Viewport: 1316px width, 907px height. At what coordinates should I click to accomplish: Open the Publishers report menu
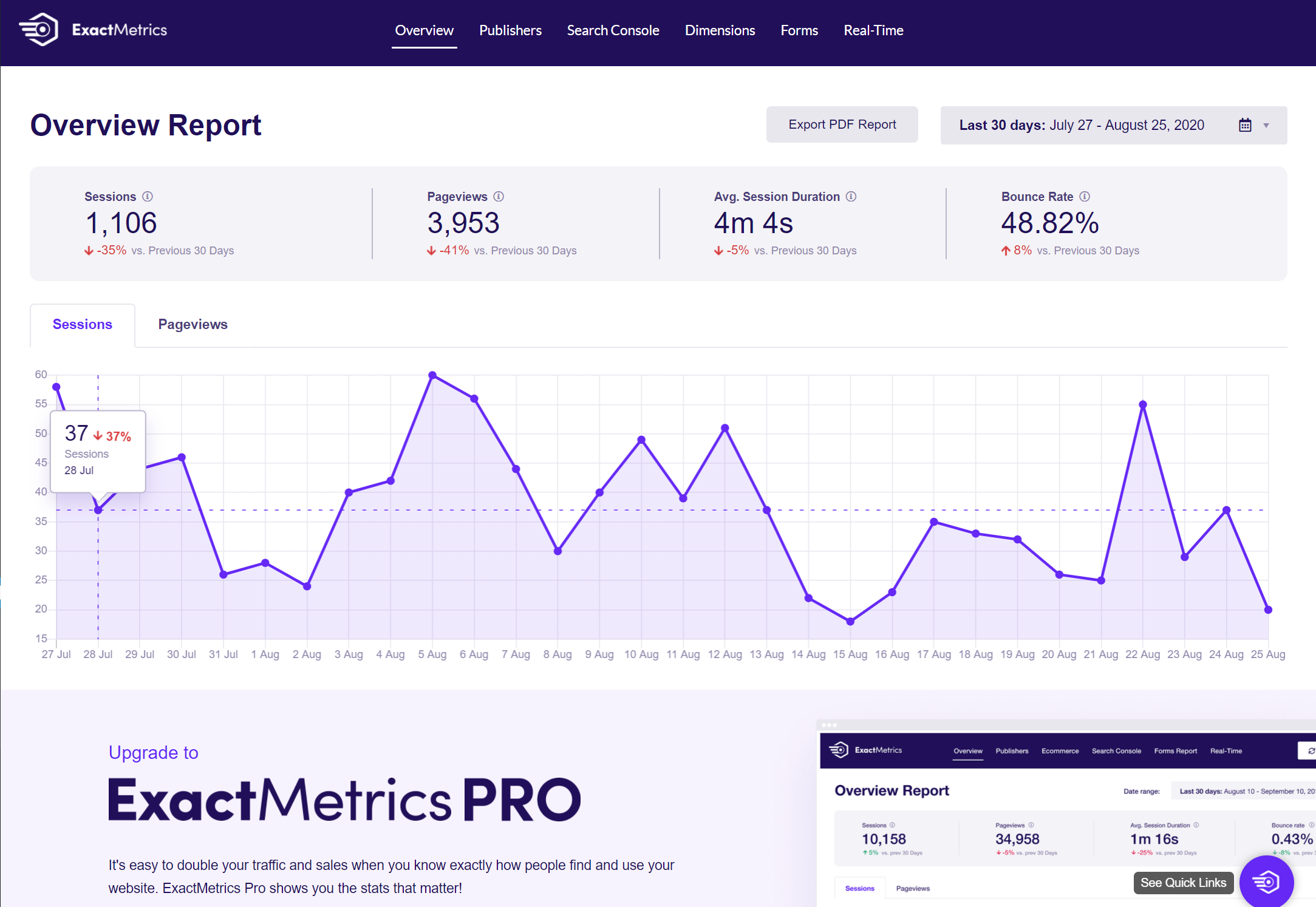click(x=510, y=30)
